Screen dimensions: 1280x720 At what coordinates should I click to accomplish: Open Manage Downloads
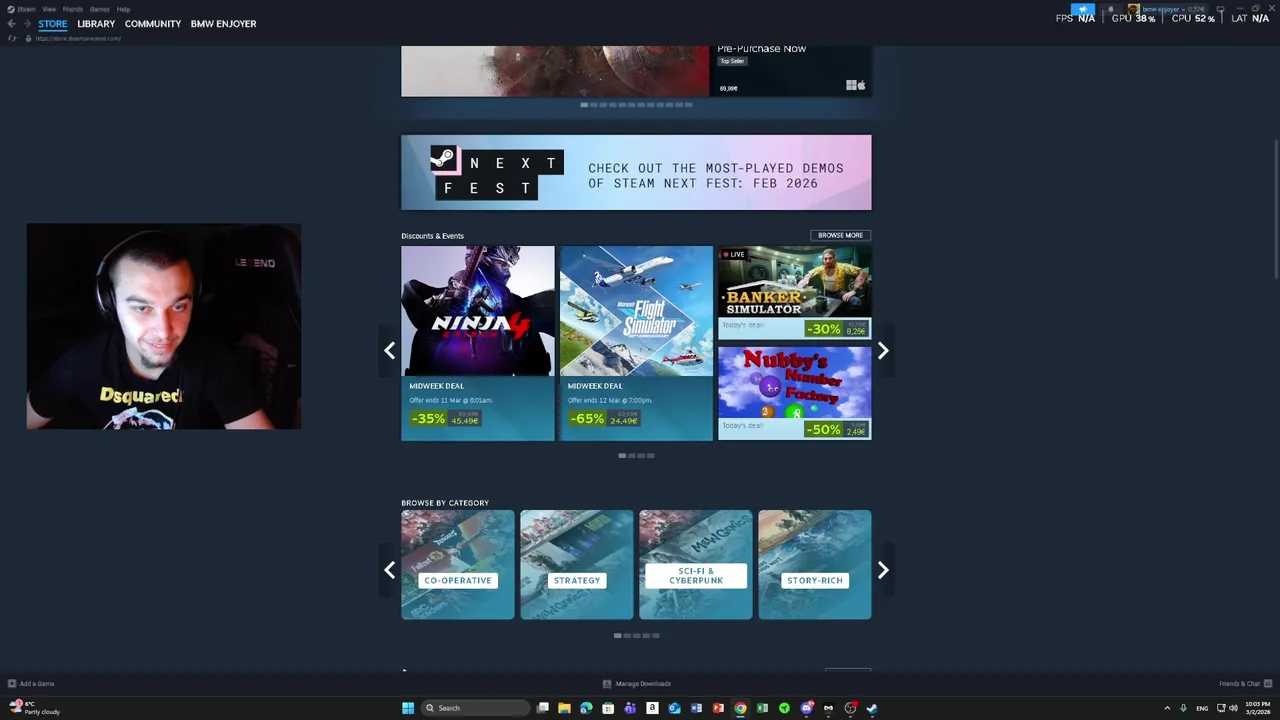(637, 684)
